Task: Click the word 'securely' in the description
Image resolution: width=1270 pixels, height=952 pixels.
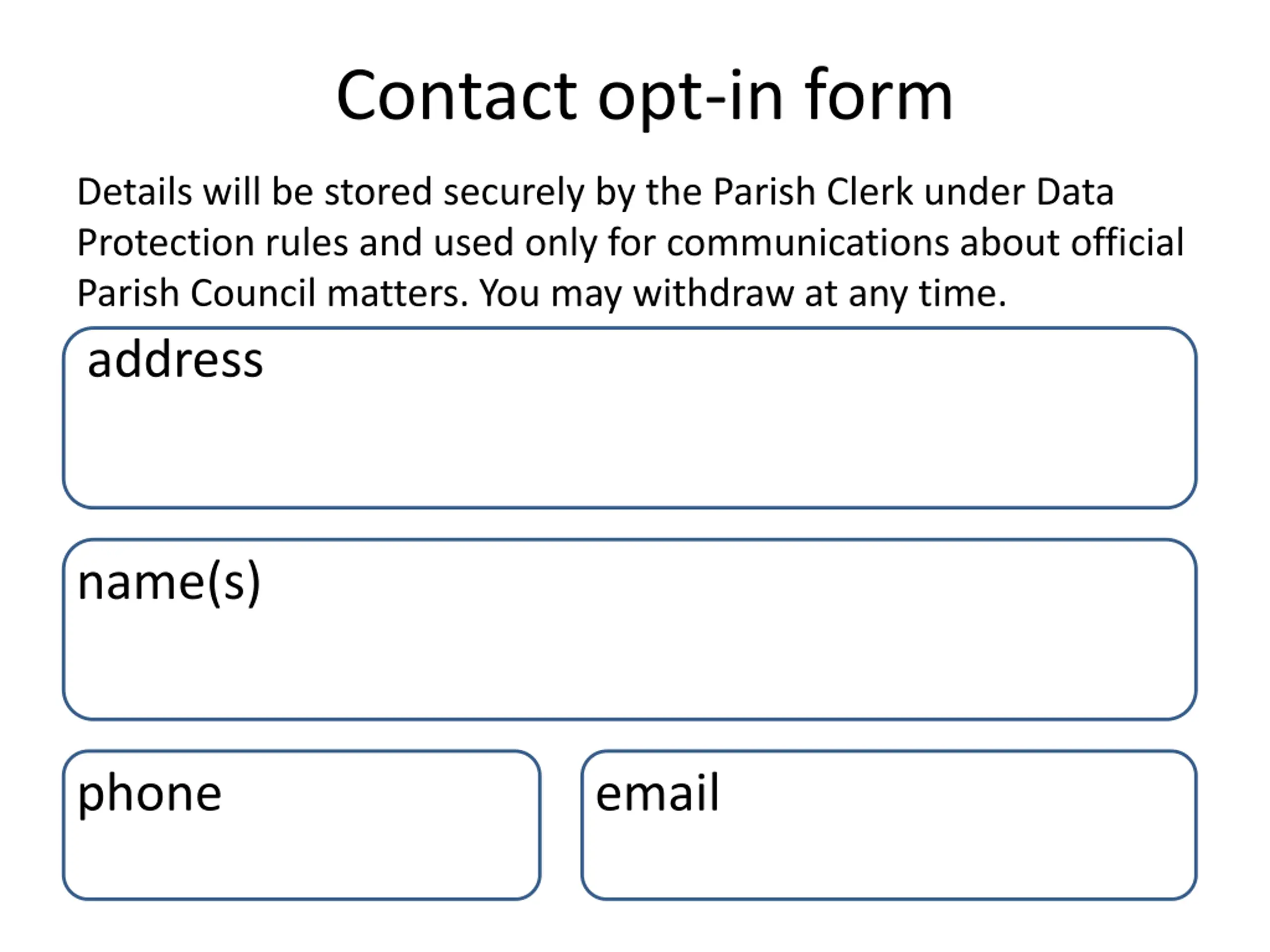Action: pyautogui.click(x=513, y=192)
